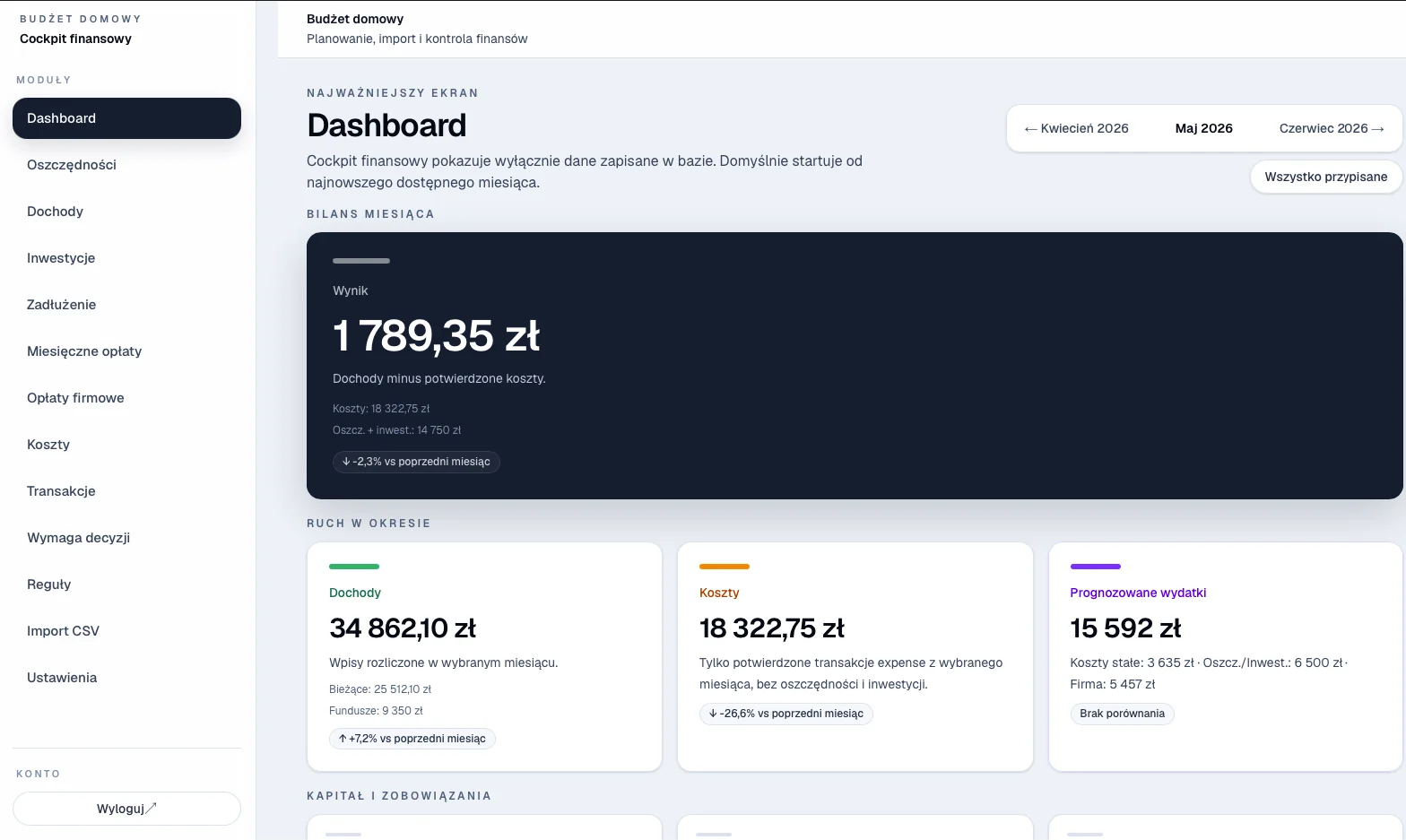Screen dimensions: 1406x840
Task: Open Reguły module
Action: [x=126, y=585]
